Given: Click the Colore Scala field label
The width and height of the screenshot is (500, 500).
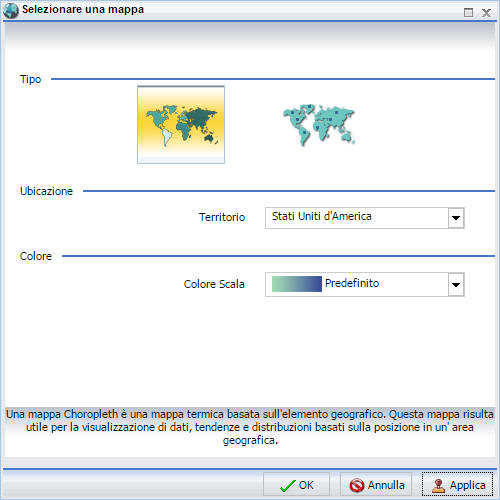Looking at the screenshot, I should 214,284.
